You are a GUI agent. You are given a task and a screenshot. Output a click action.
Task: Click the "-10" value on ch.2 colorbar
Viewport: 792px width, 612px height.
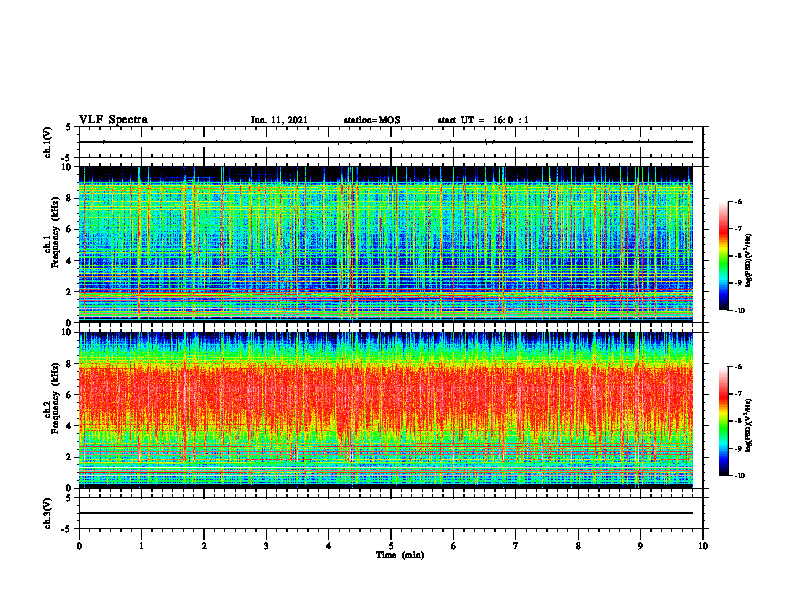point(739,476)
